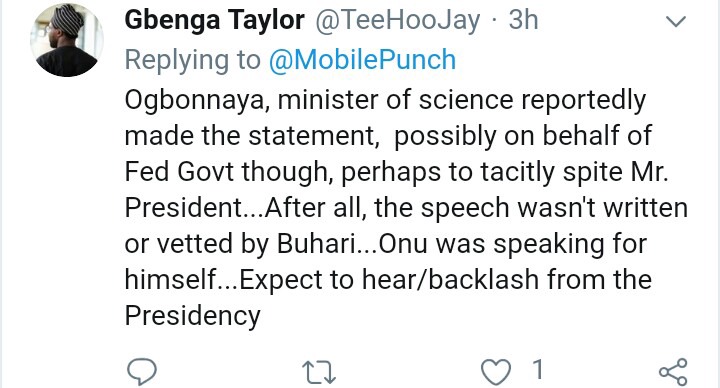Viewport: 720px width, 388px height.
Task: Visit the @TeeHooJay handle
Action: pyautogui.click(x=398, y=20)
